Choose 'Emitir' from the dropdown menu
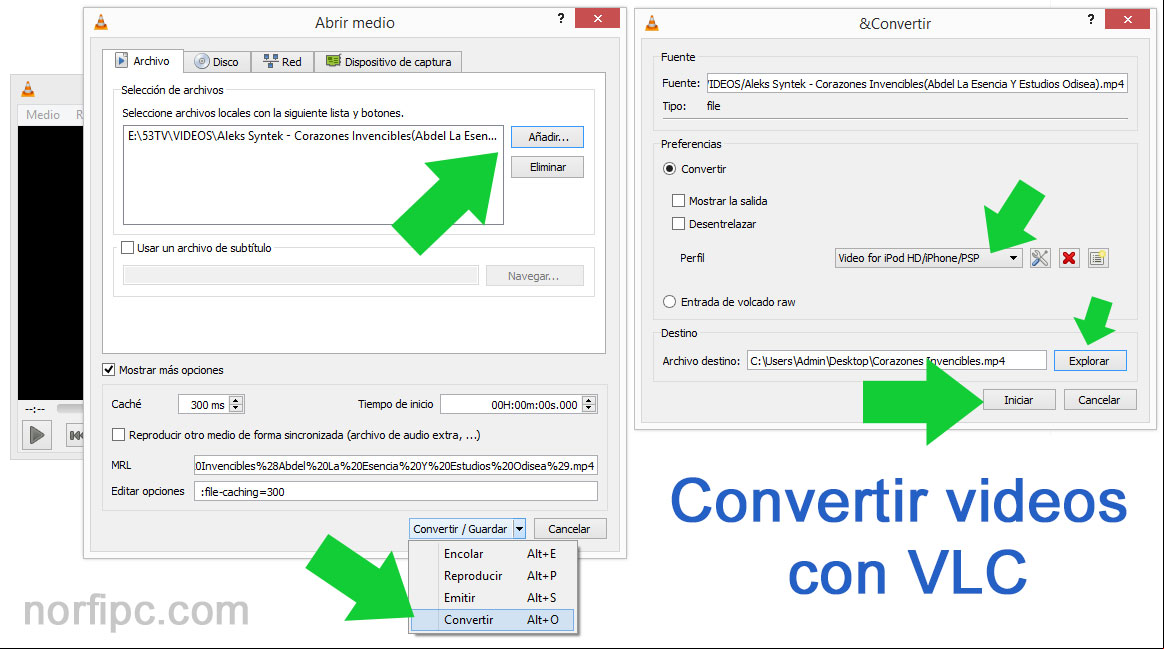 [x=494, y=598]
